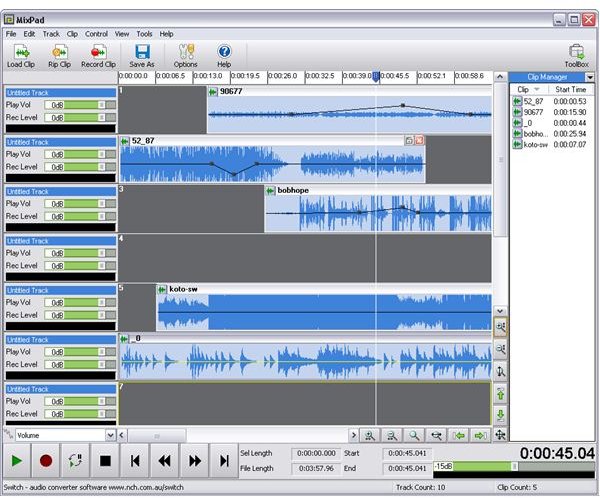Screen dimensions: 600x498
Task: Click the clip icon beside bobhope in the timeline
Action: 270,191
